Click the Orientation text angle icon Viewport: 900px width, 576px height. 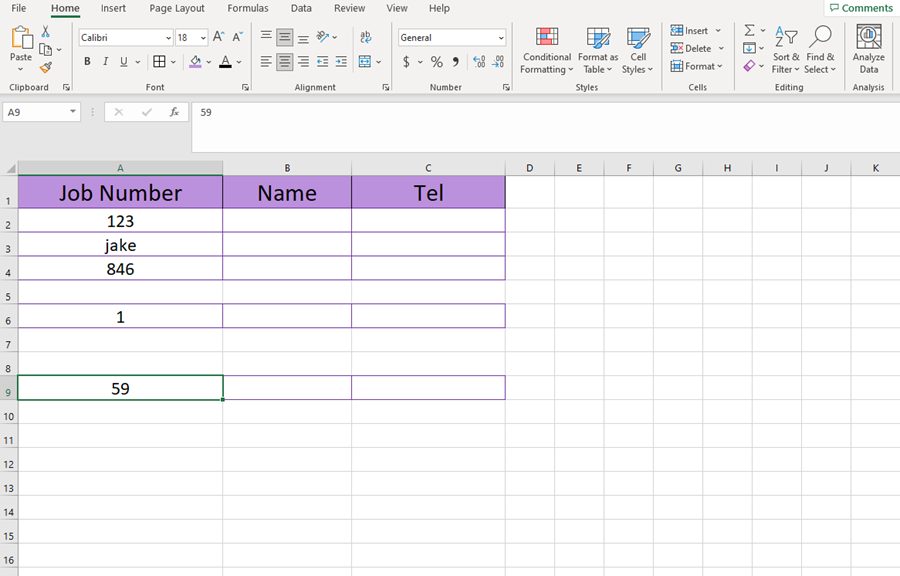point(323,37)
